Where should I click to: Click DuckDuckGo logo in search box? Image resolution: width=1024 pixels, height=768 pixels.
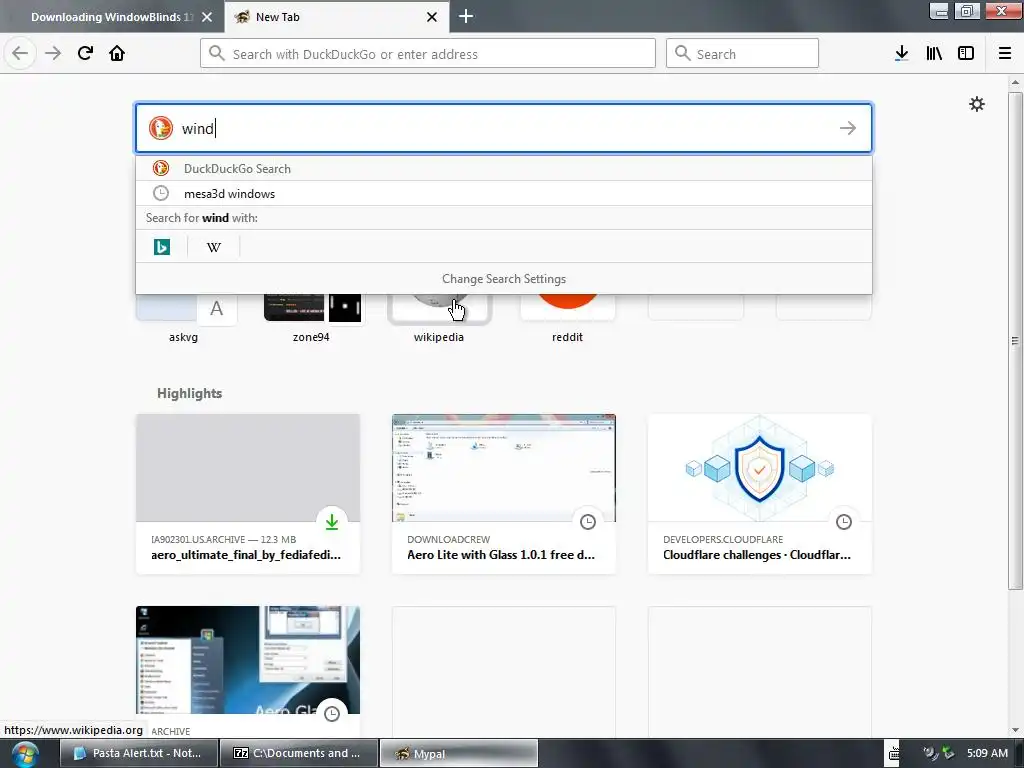161,128
